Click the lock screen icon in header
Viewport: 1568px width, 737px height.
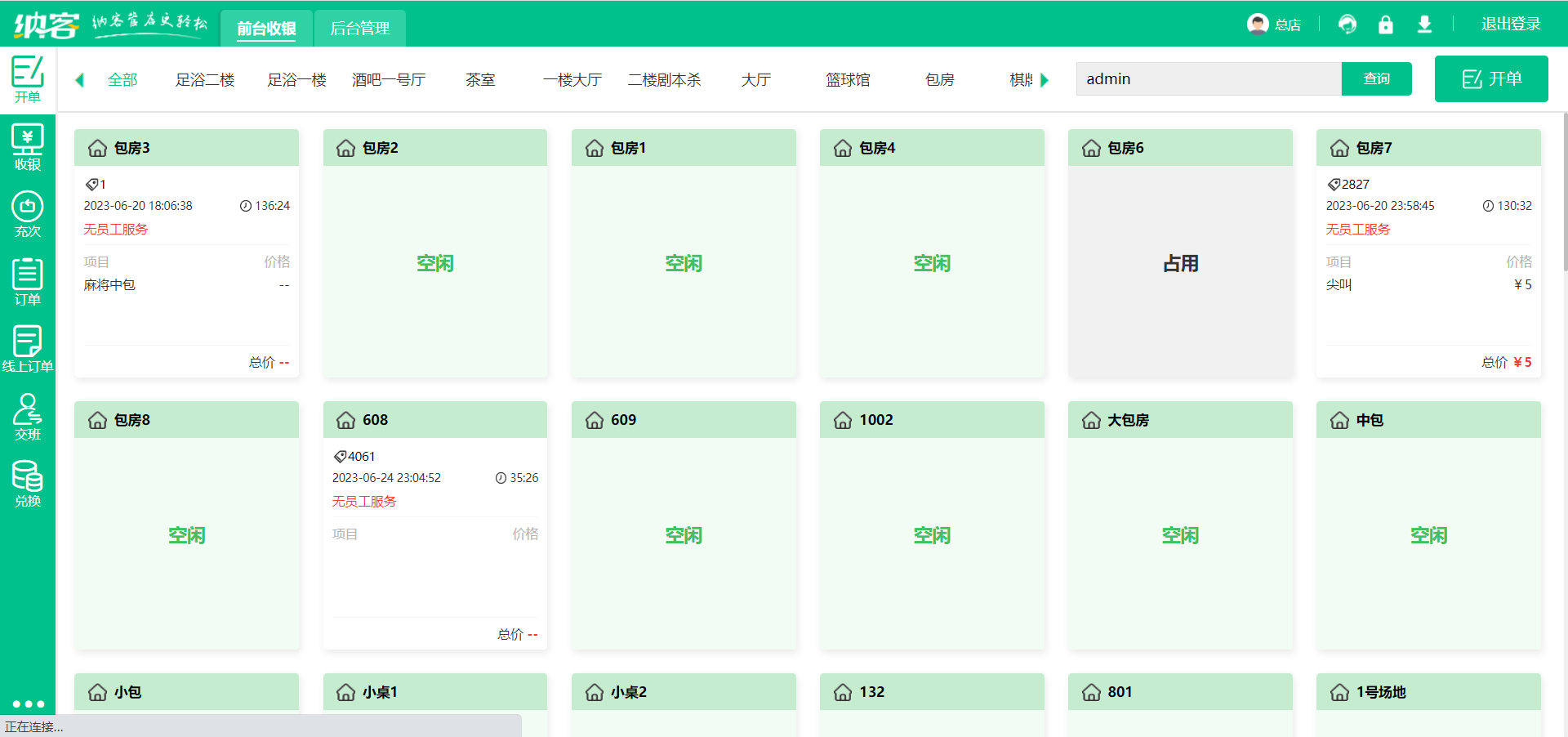[1385, 25]
